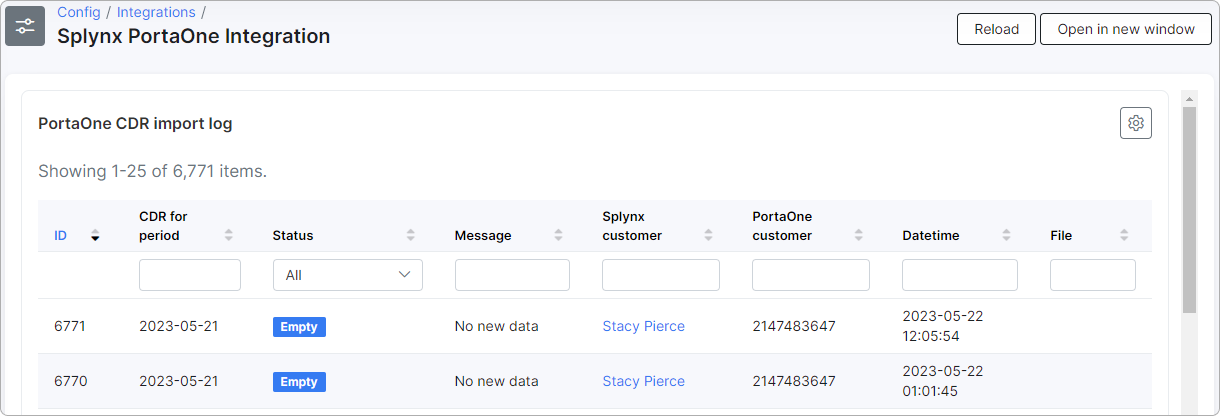This screenshot has height=416, width=1220.
Task: Click the Datetime column header text
Action: point(930,236)
